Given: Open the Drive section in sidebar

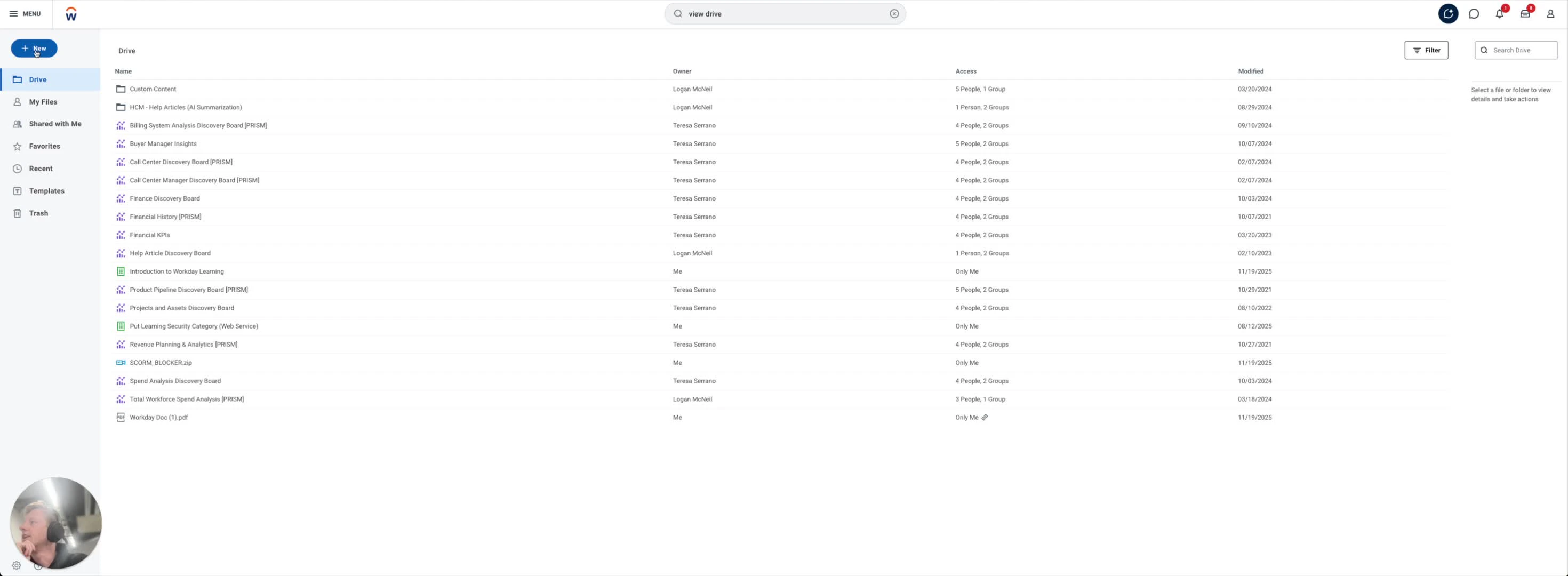Looking at the screenshot, I should (38, 79).
